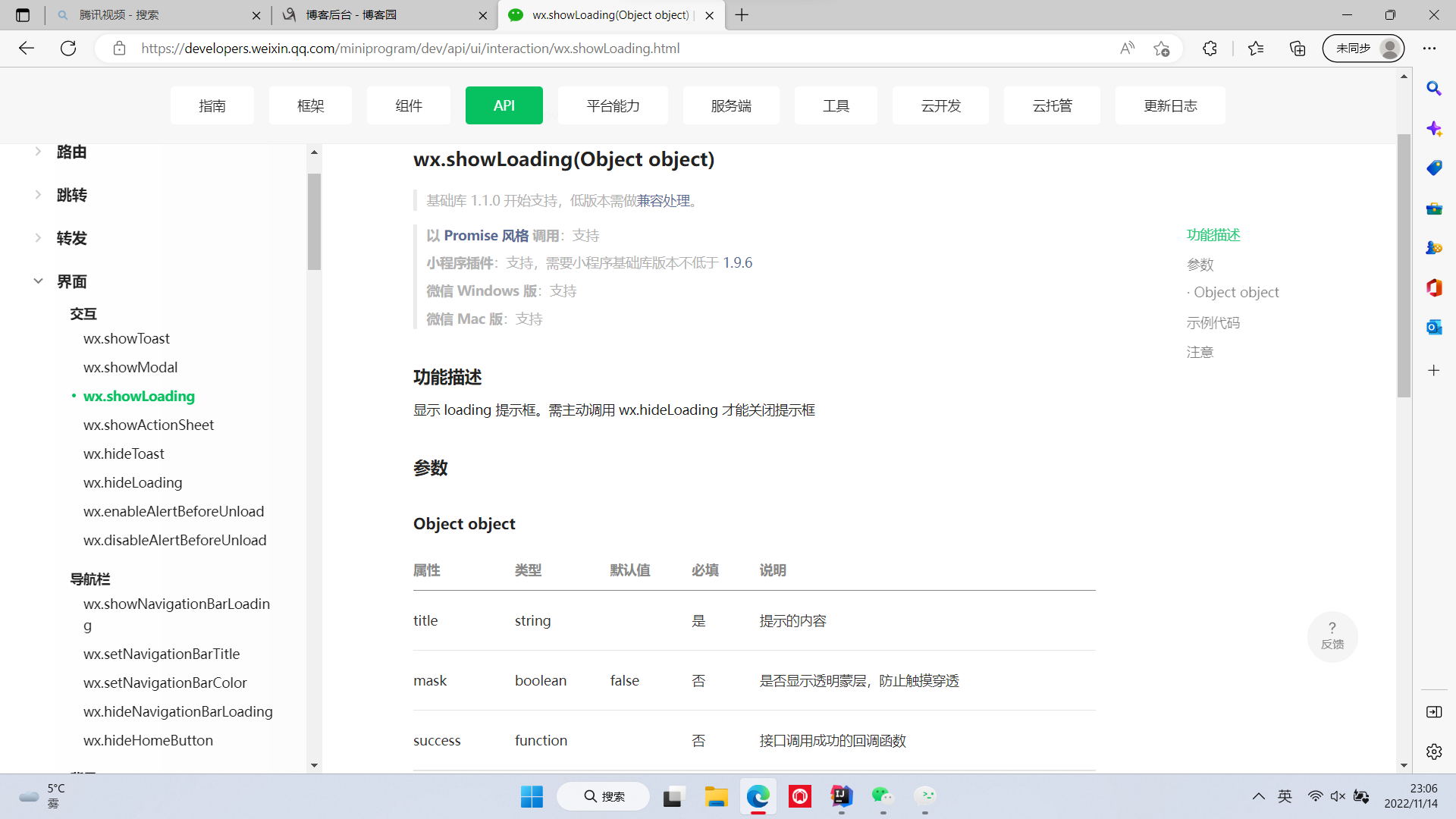Image resolution: width=1456 pixels, height=819 pixels.
Task: Click the feedback 反馈 question button
Action: click(x=1332, y=635)
